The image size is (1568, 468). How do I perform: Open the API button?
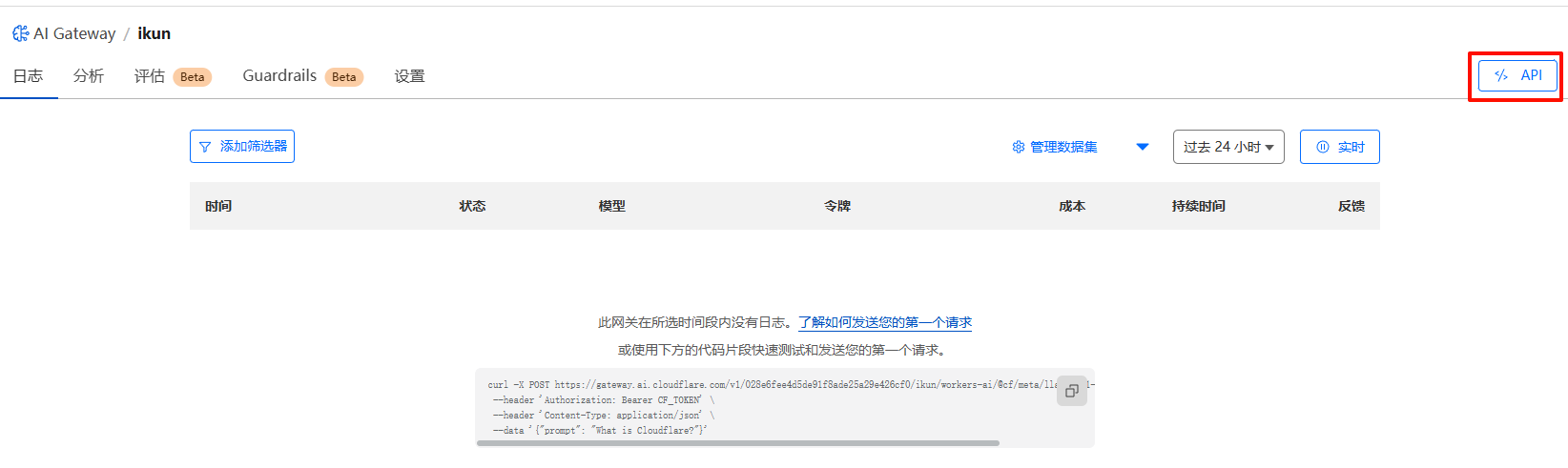tap(1517, 75)
